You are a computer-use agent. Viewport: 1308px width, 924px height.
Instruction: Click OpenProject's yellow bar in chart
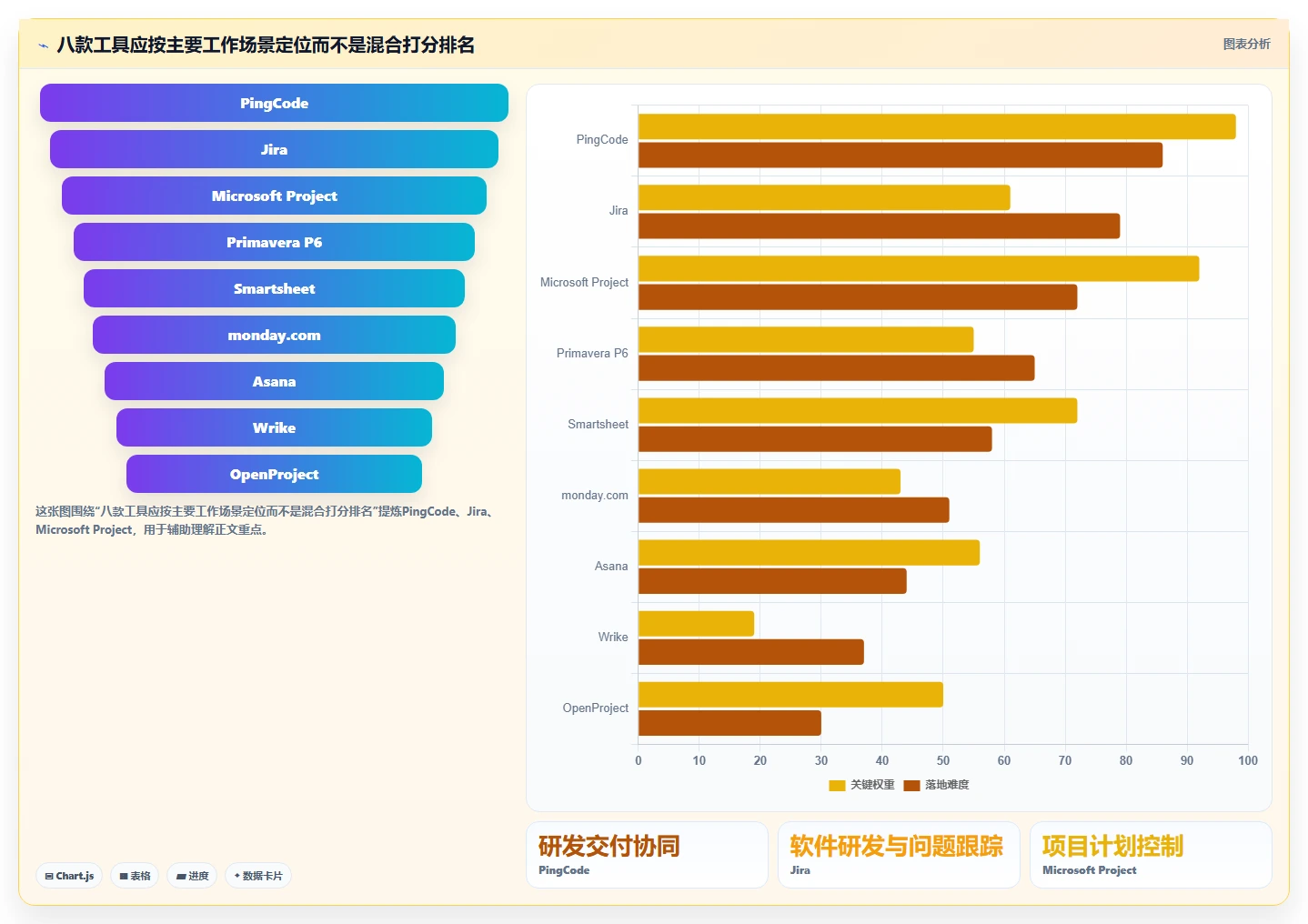(790, 694)
